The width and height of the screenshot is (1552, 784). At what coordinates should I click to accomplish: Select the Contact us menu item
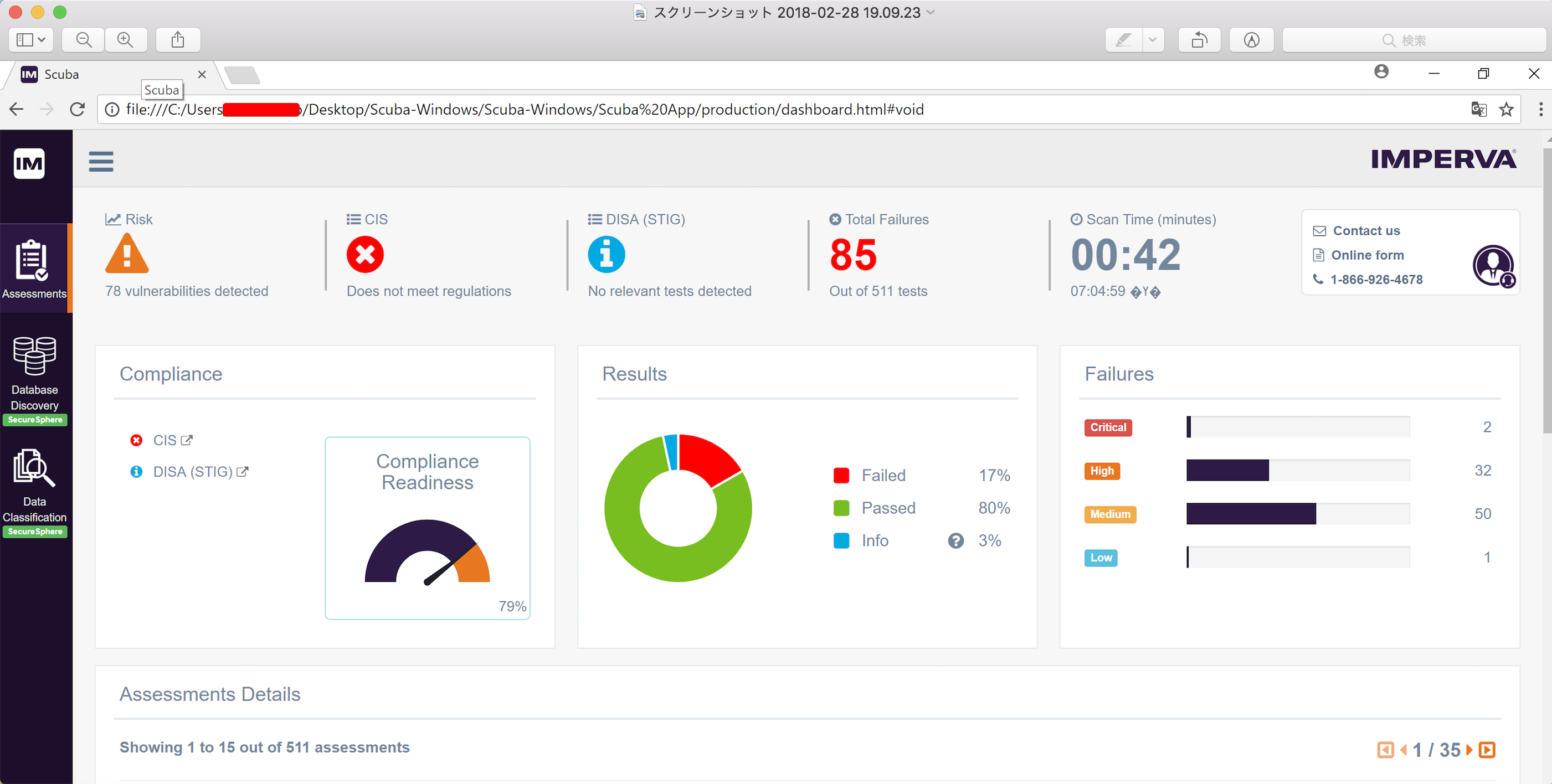[x=1367, y=230]
